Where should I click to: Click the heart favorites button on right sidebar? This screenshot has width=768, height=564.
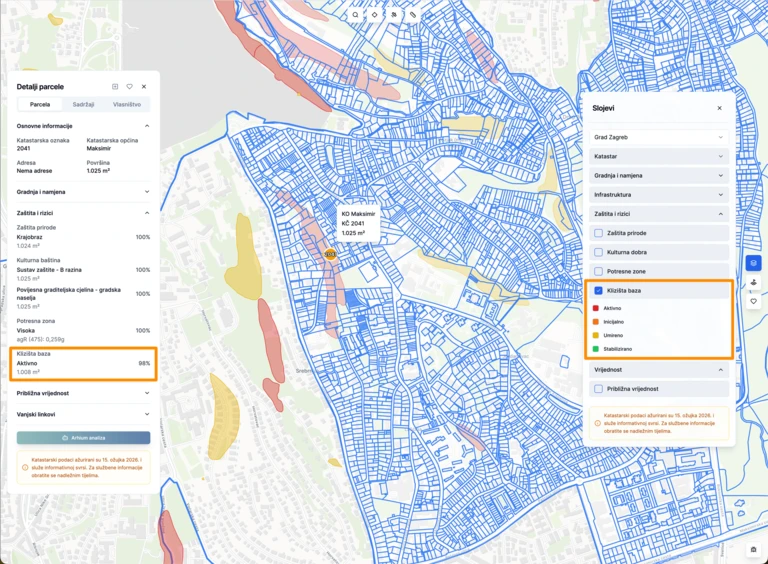(x=754, y=301)
